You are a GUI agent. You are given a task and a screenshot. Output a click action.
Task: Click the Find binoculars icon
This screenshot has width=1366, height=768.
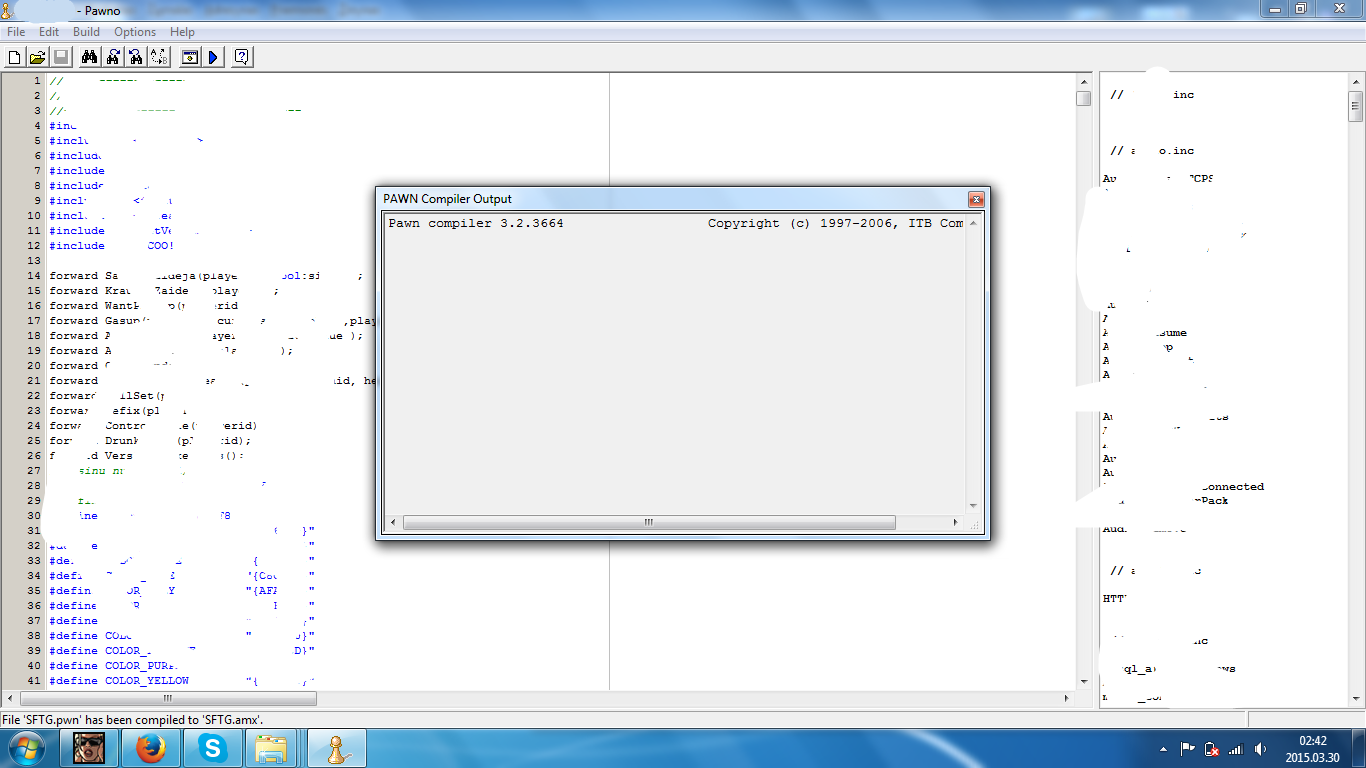(88, 57)
